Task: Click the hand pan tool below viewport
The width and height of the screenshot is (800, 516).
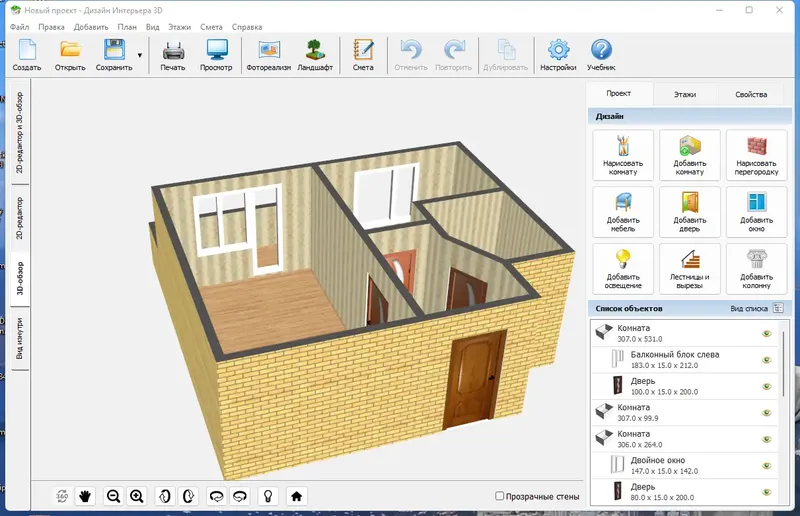Action: (85, 496)
